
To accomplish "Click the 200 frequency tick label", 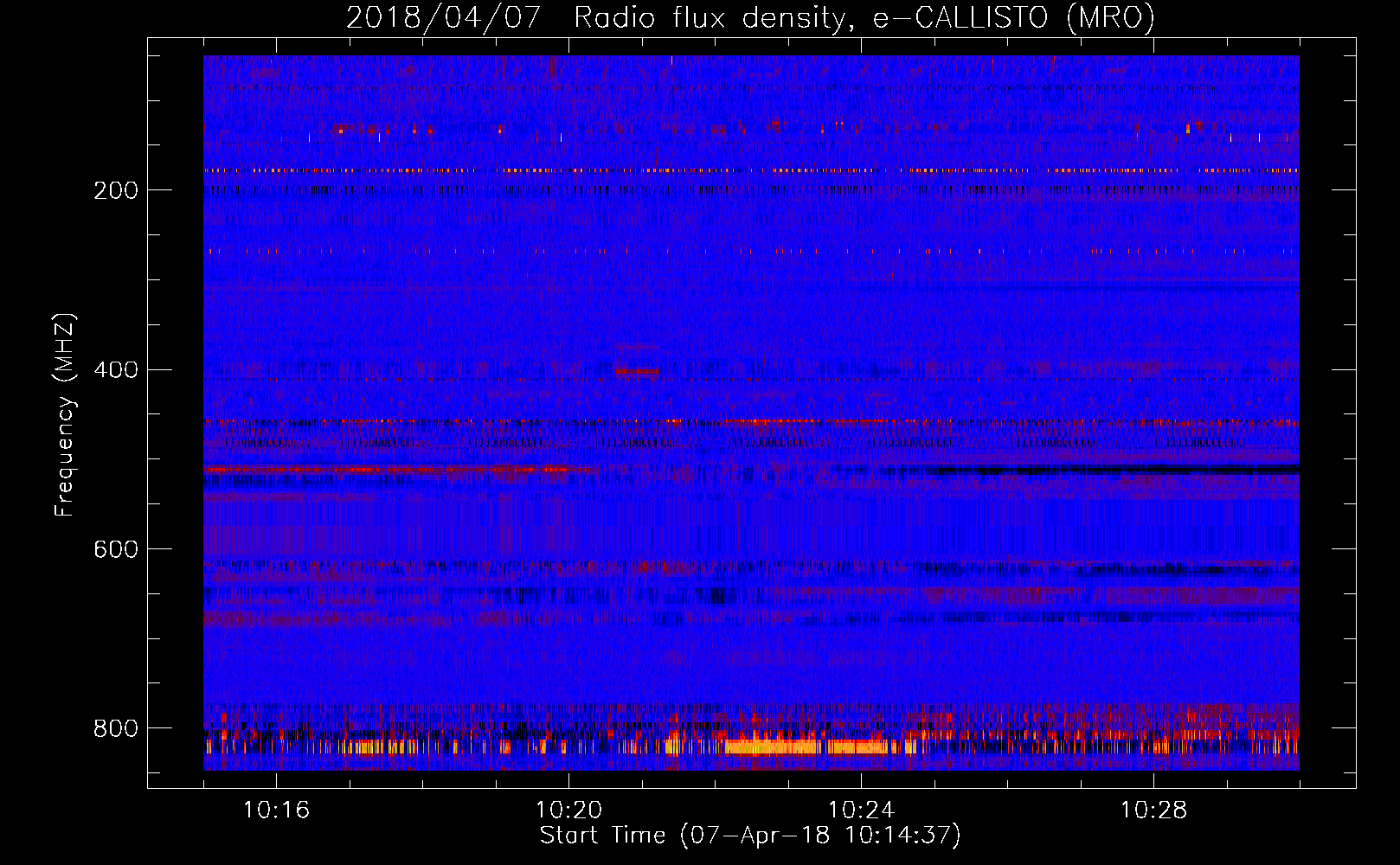I will point(116,190).
